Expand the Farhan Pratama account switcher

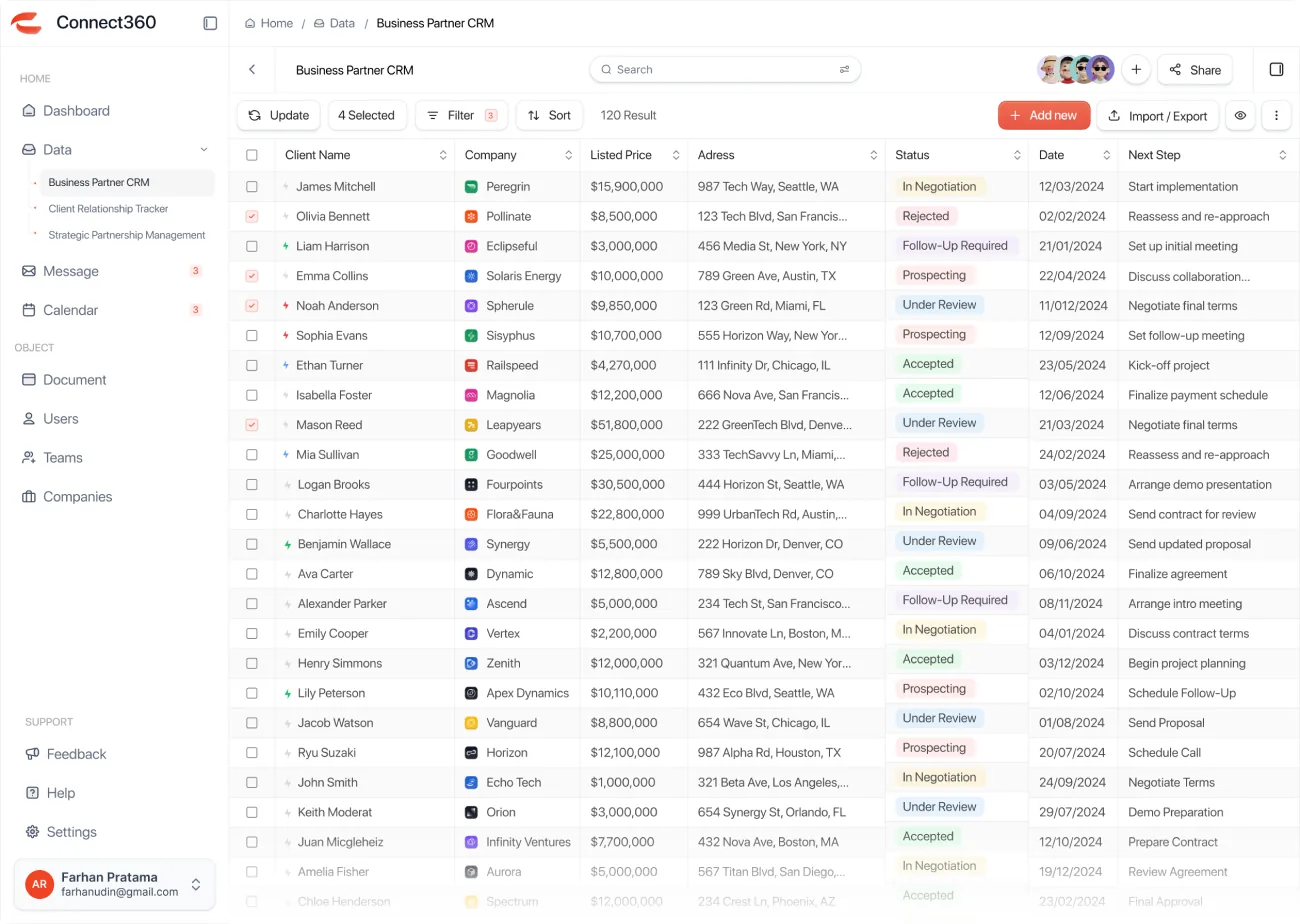[196, 884]
